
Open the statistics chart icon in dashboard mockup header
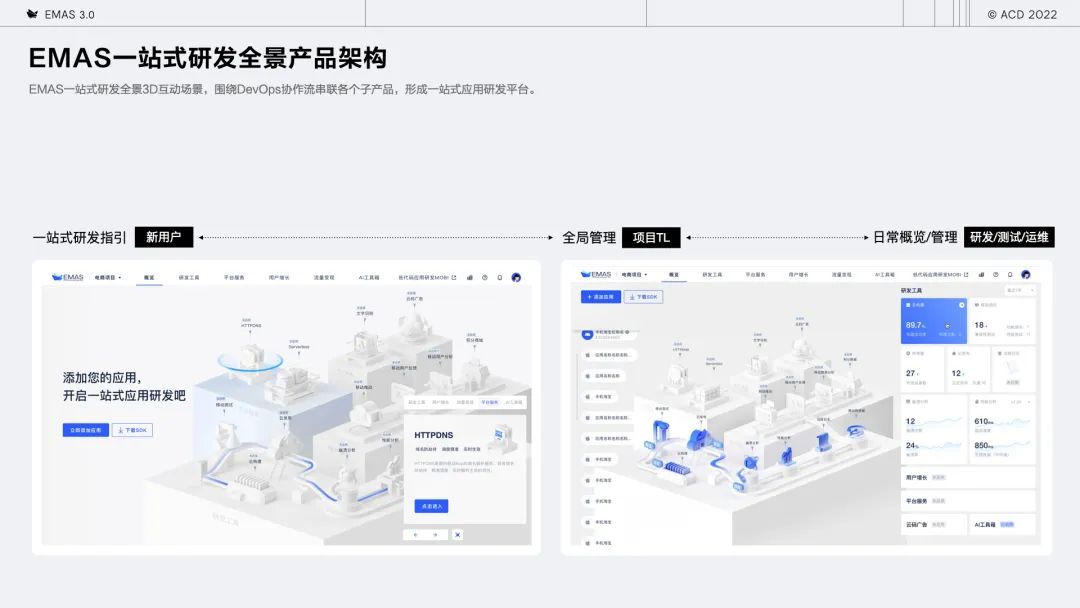point(981,275)
